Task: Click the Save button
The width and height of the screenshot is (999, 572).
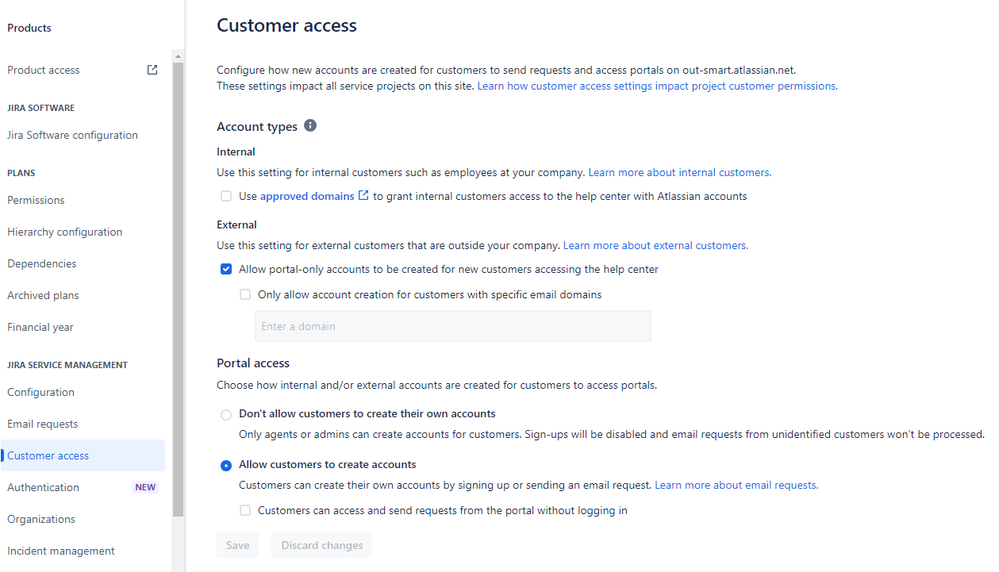Action: point(238,545)
